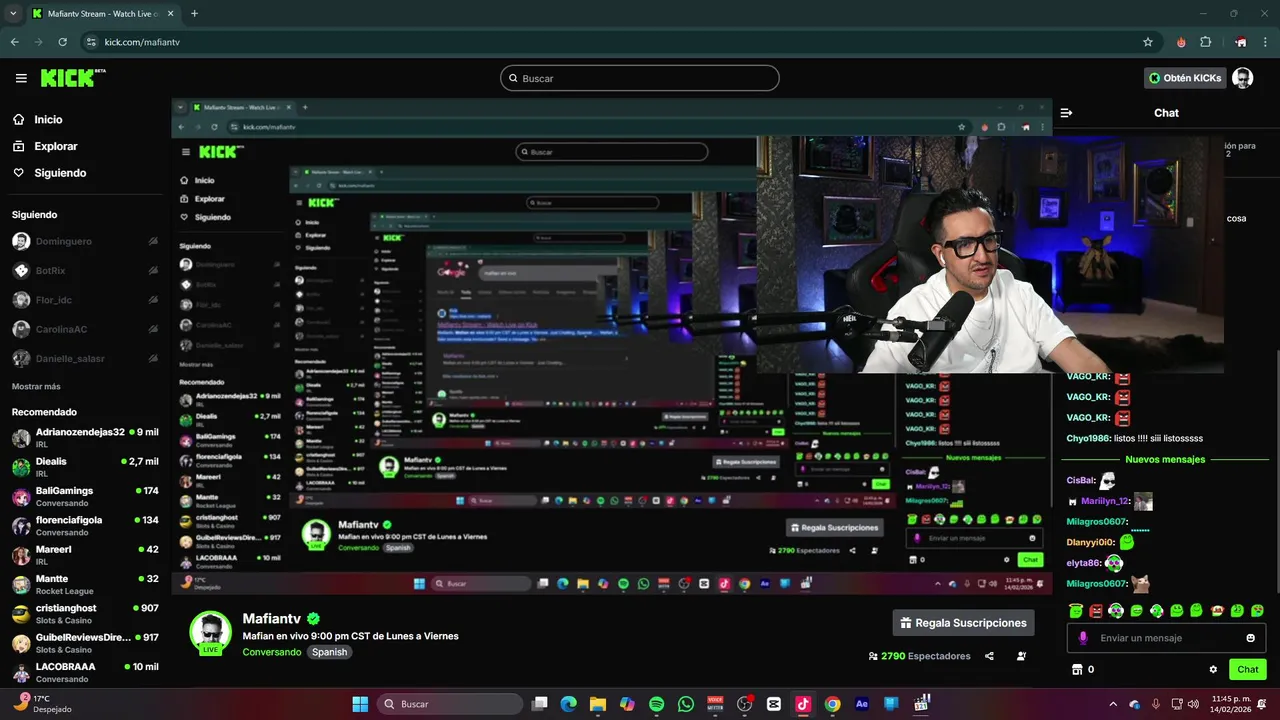Click the purple microphone icon in the message box
1280x720 pixels.
(x=1083, y=638)
